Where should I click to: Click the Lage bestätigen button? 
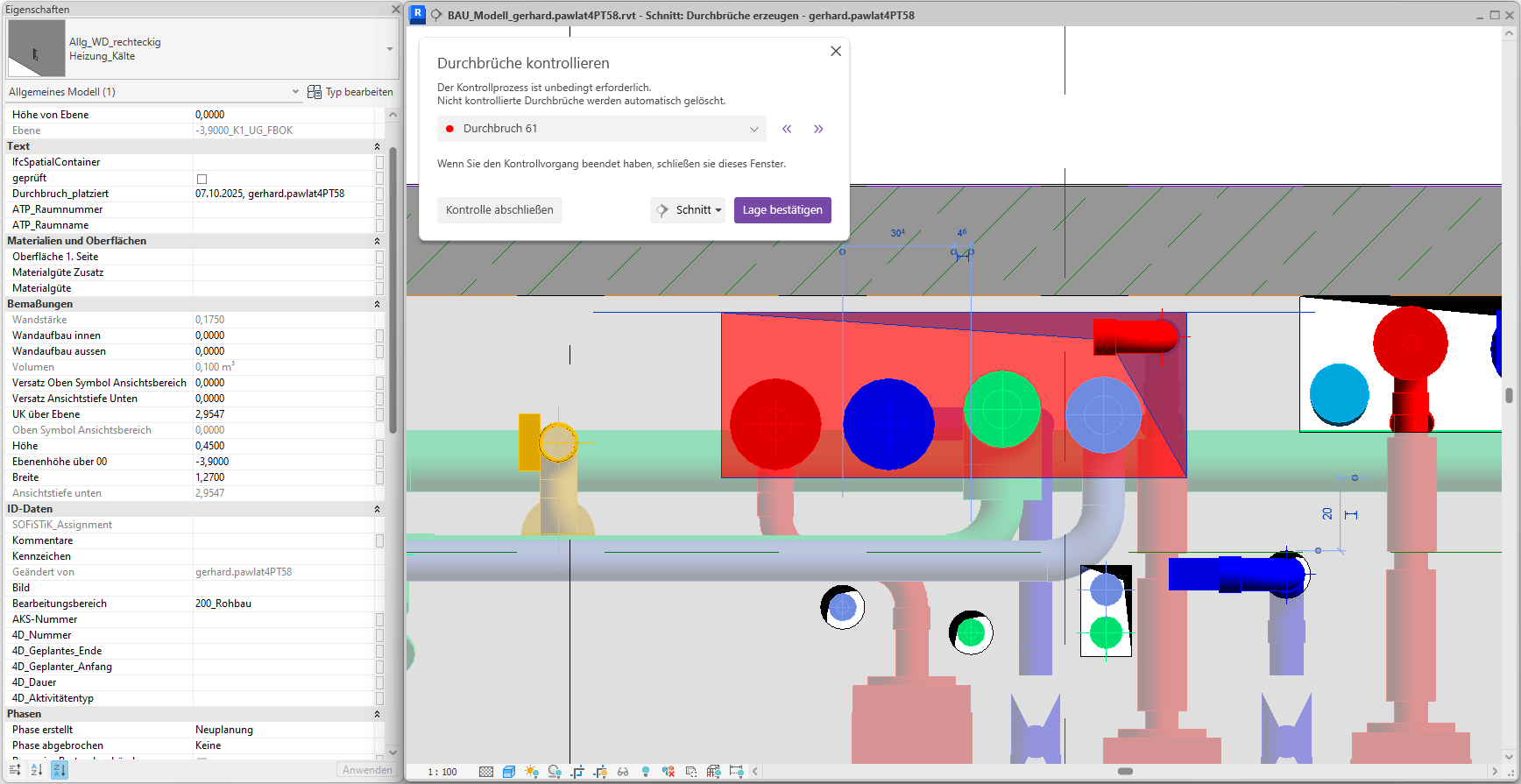click(782, 210)
